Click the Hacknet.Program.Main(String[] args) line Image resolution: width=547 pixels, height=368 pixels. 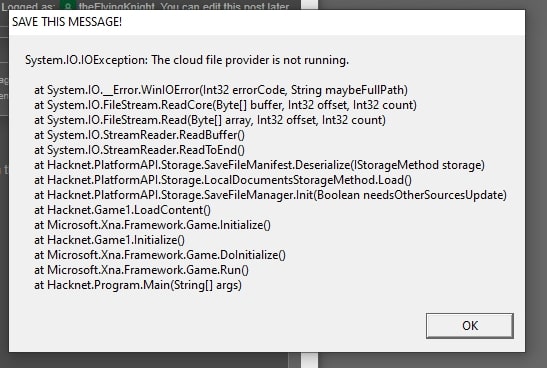[138, 285]
